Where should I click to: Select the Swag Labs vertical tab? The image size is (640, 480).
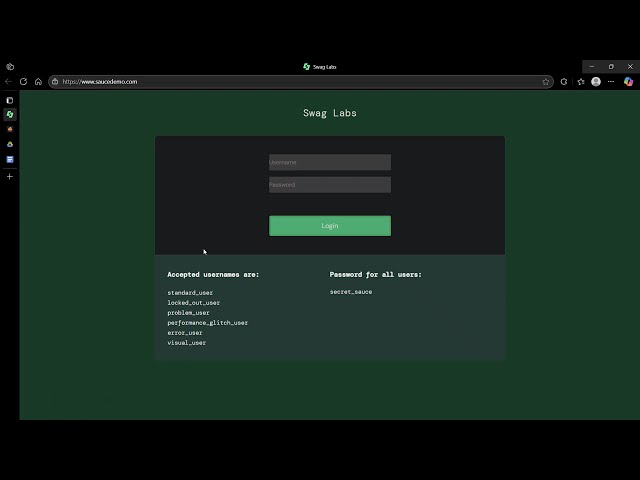click(x=10, y=115)
